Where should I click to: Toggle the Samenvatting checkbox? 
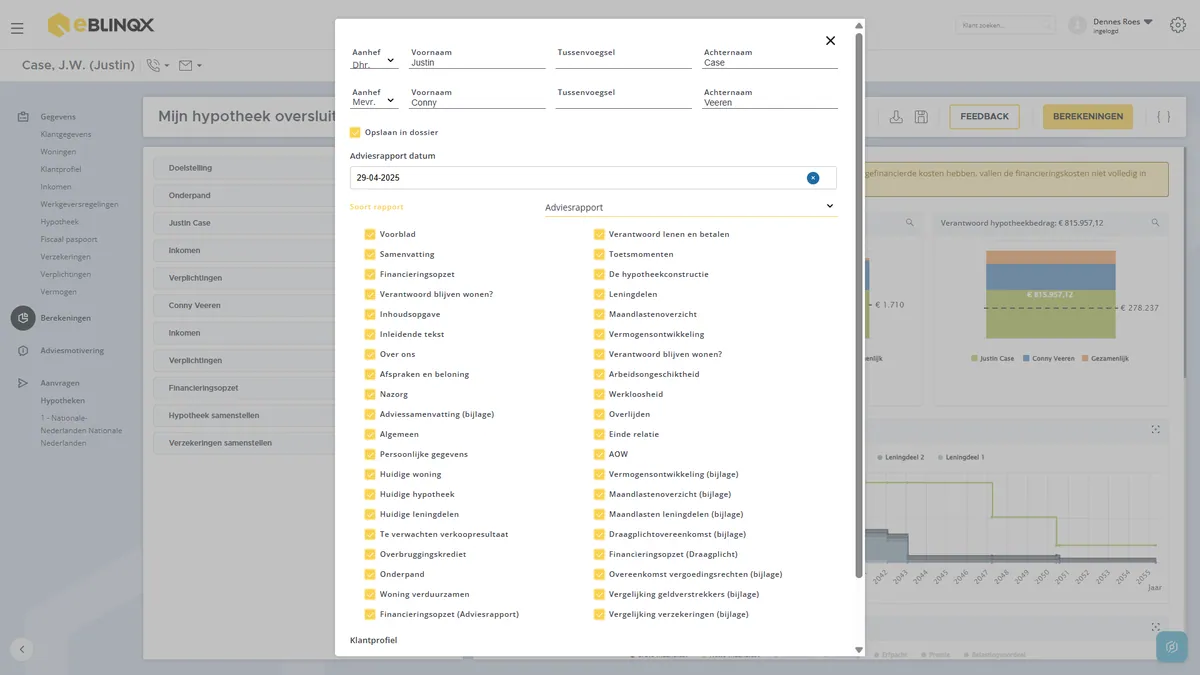click(370, 254)
